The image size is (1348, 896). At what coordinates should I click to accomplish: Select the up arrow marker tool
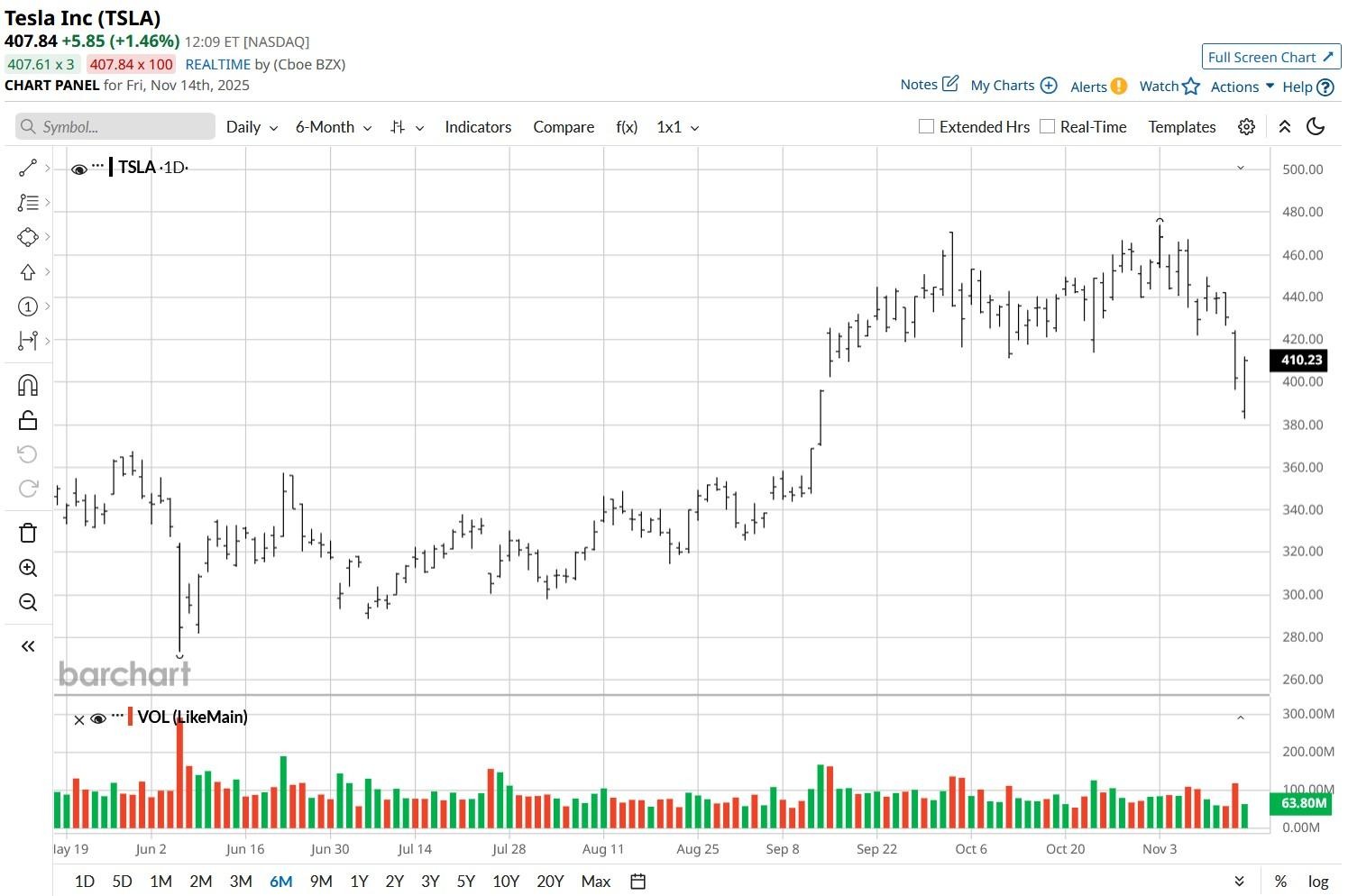(x=28, y=272)
